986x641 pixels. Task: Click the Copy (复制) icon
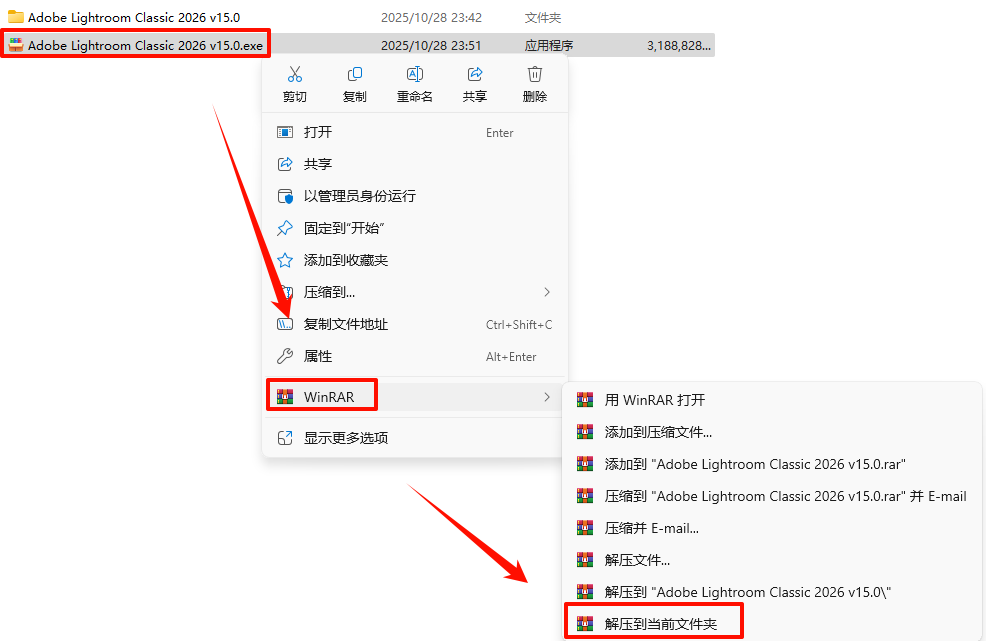(355, 74)
